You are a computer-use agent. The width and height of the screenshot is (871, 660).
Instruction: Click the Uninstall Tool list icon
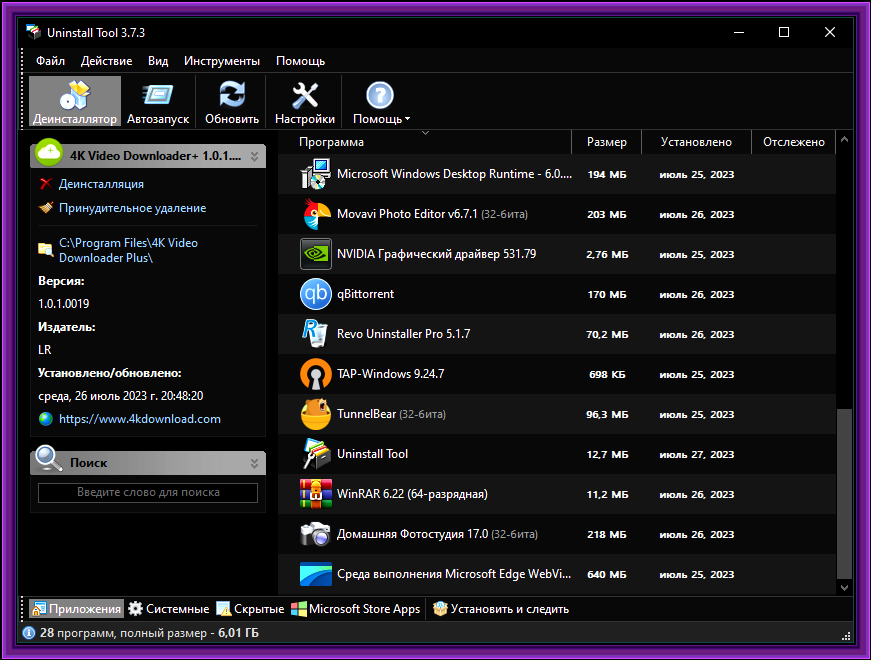[x=316, y=454]
